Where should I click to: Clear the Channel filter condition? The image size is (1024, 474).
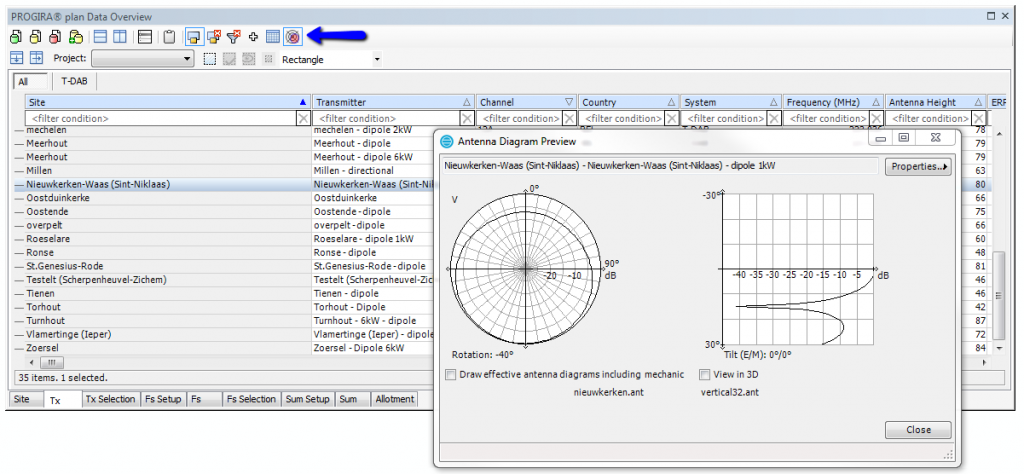[x=569, y=118]
